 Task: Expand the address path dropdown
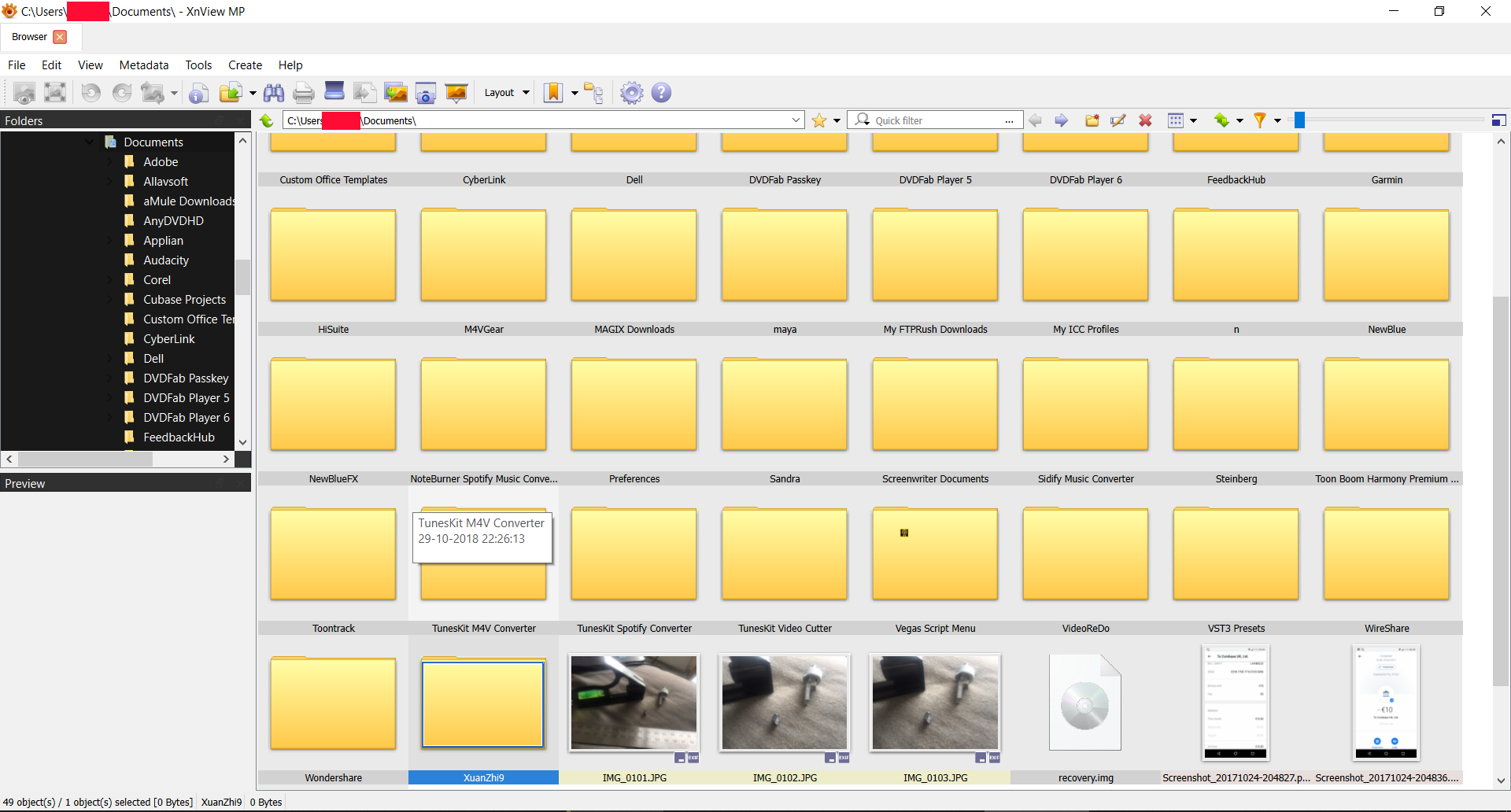[796, 120]
